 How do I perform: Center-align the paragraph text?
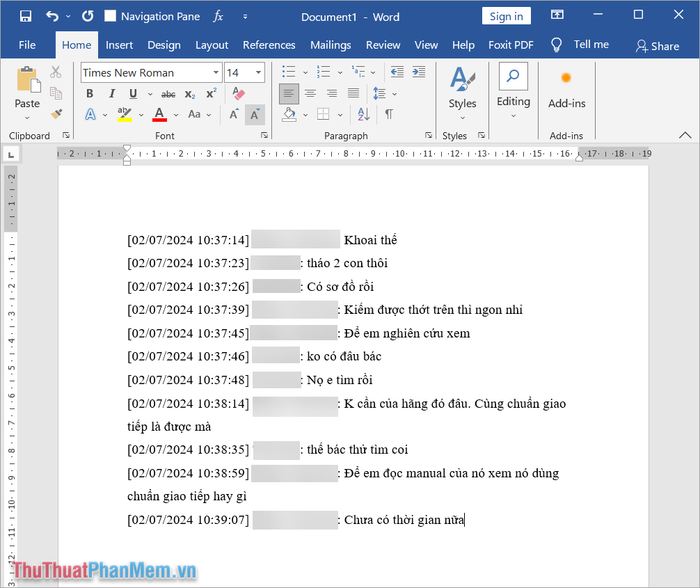pos(310,93)
